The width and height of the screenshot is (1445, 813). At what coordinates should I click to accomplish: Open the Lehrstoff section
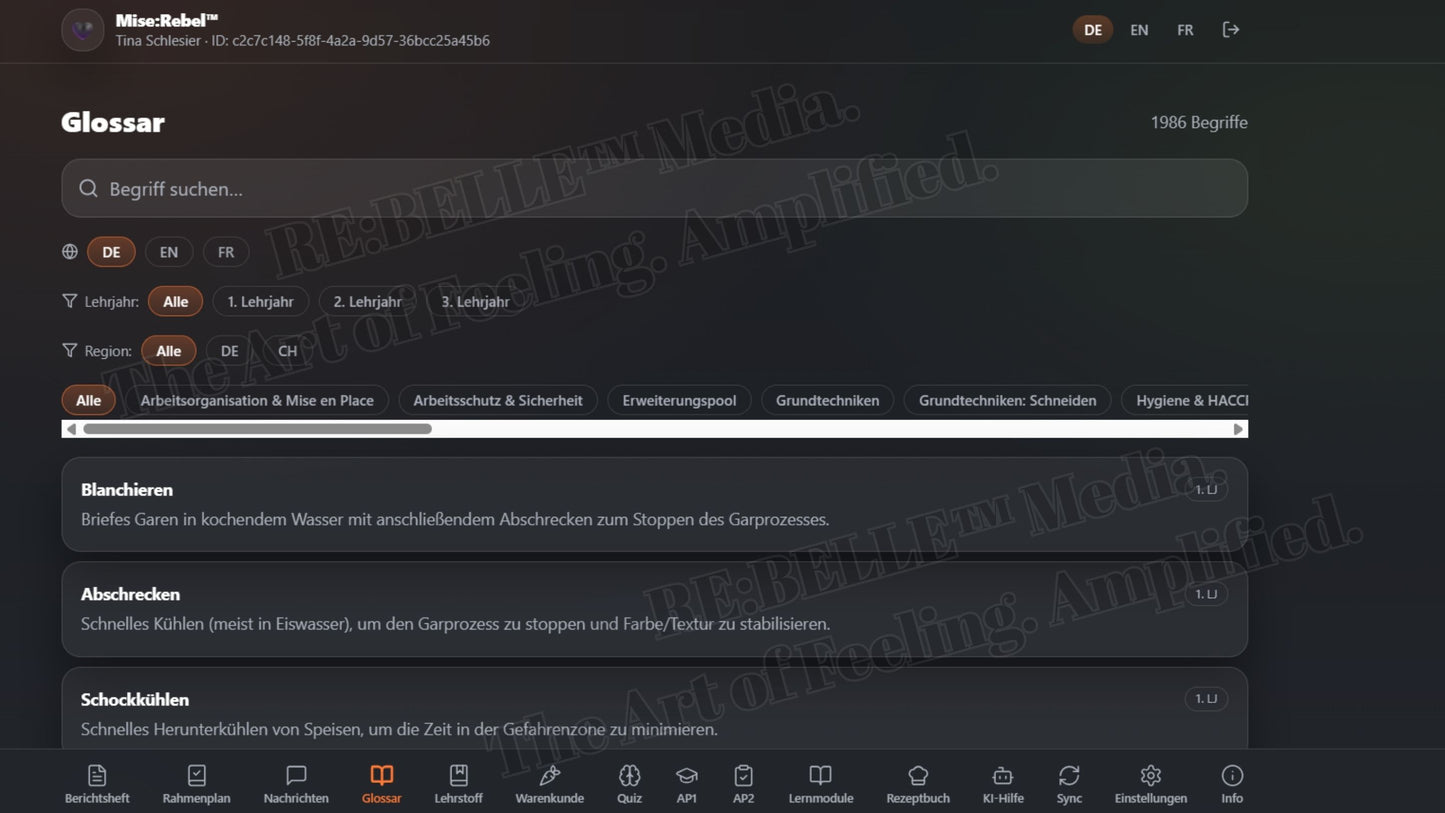(458, 784)
